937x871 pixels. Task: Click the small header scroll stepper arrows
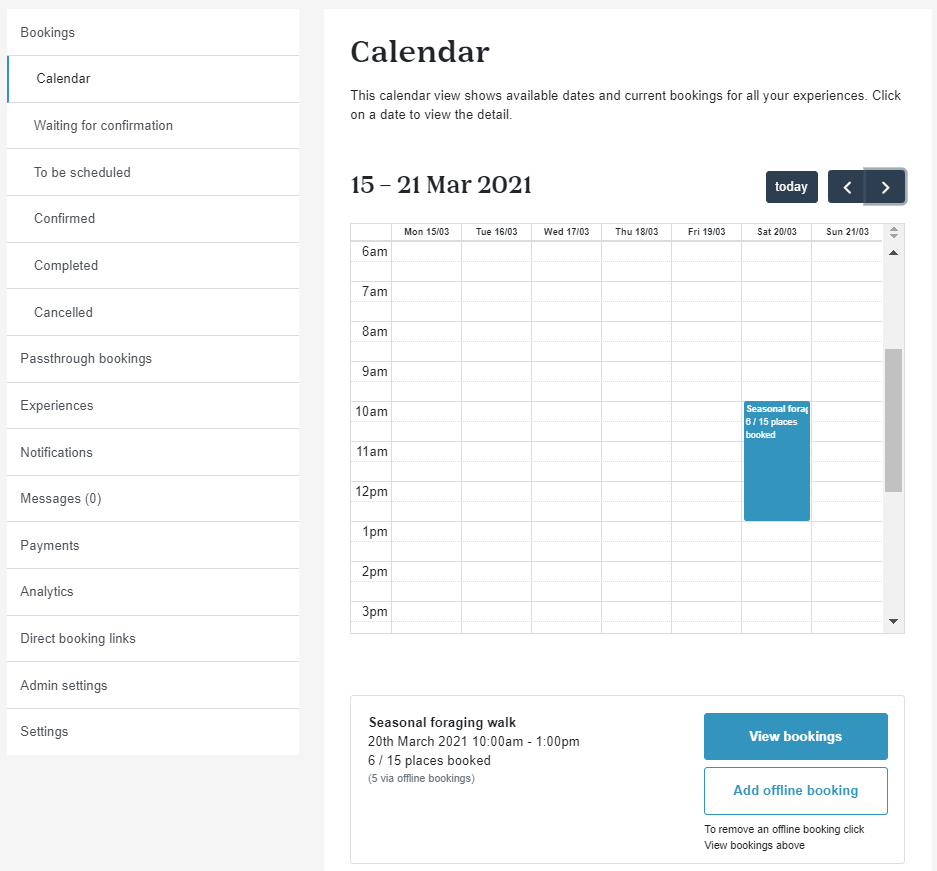click(x=893, y=232)
